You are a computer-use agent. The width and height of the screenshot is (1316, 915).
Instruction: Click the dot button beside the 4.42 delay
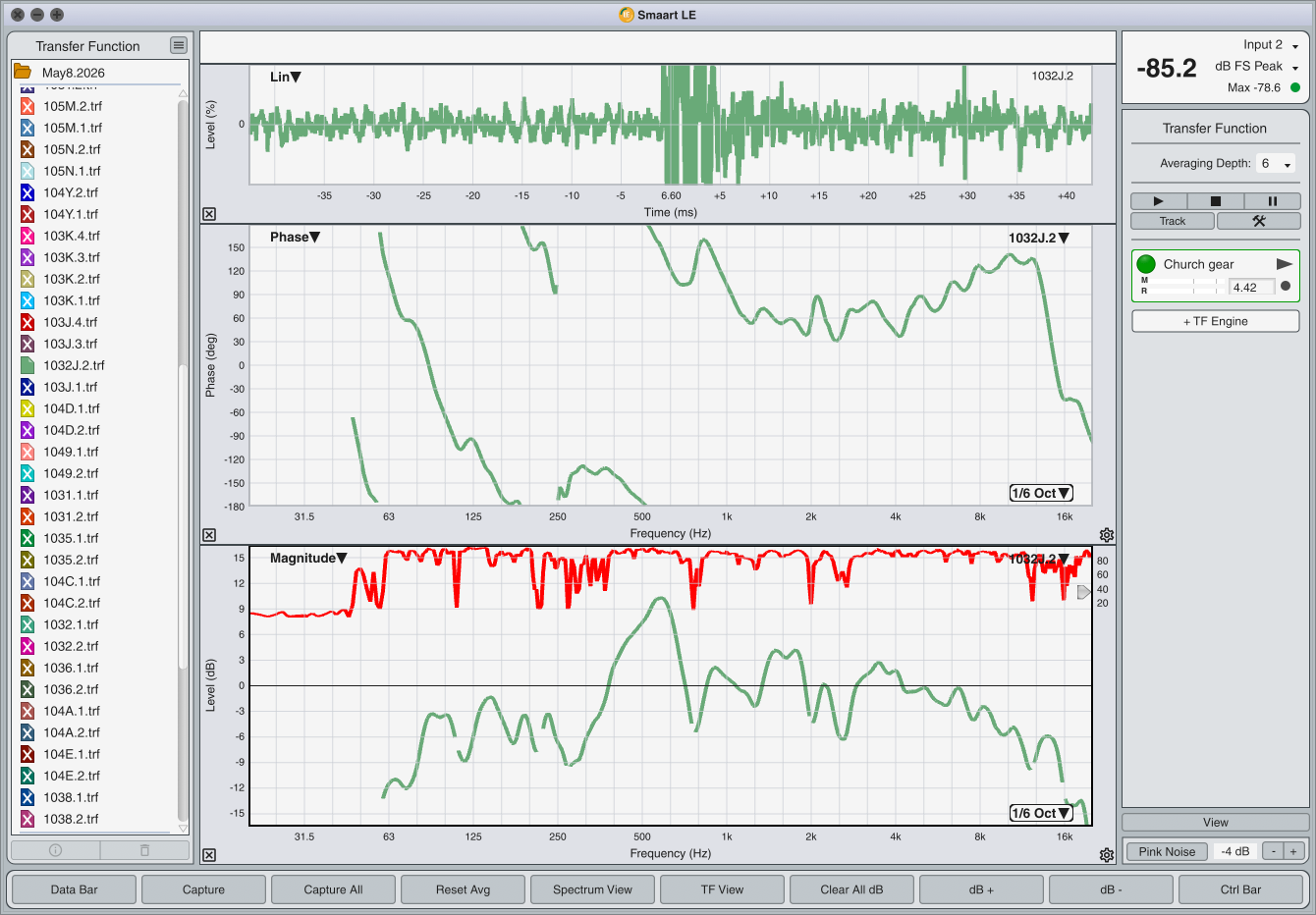1286,287
